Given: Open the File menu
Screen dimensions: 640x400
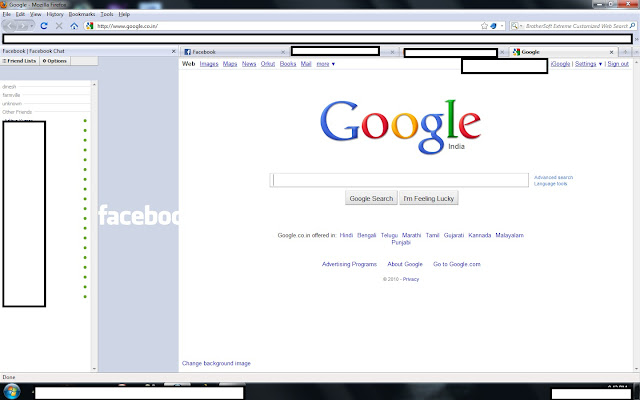Looking at the screenshot, I should [7, 14].
